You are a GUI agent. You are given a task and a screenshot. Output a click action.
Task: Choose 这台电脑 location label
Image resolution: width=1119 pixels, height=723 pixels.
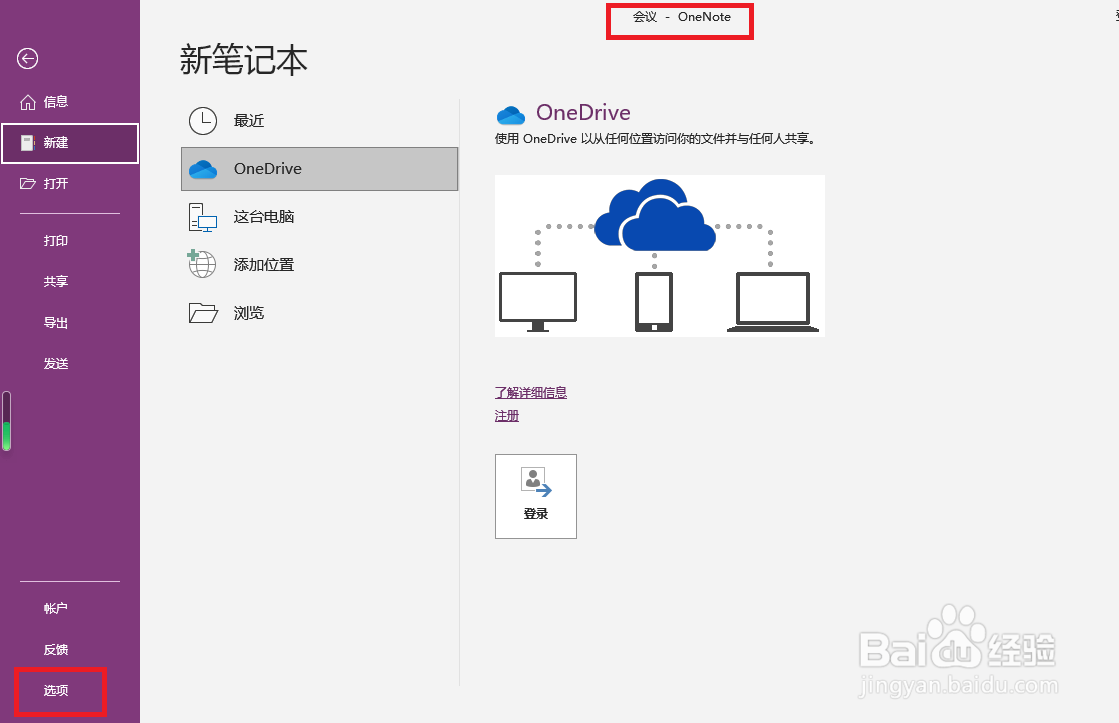(264, 217)
